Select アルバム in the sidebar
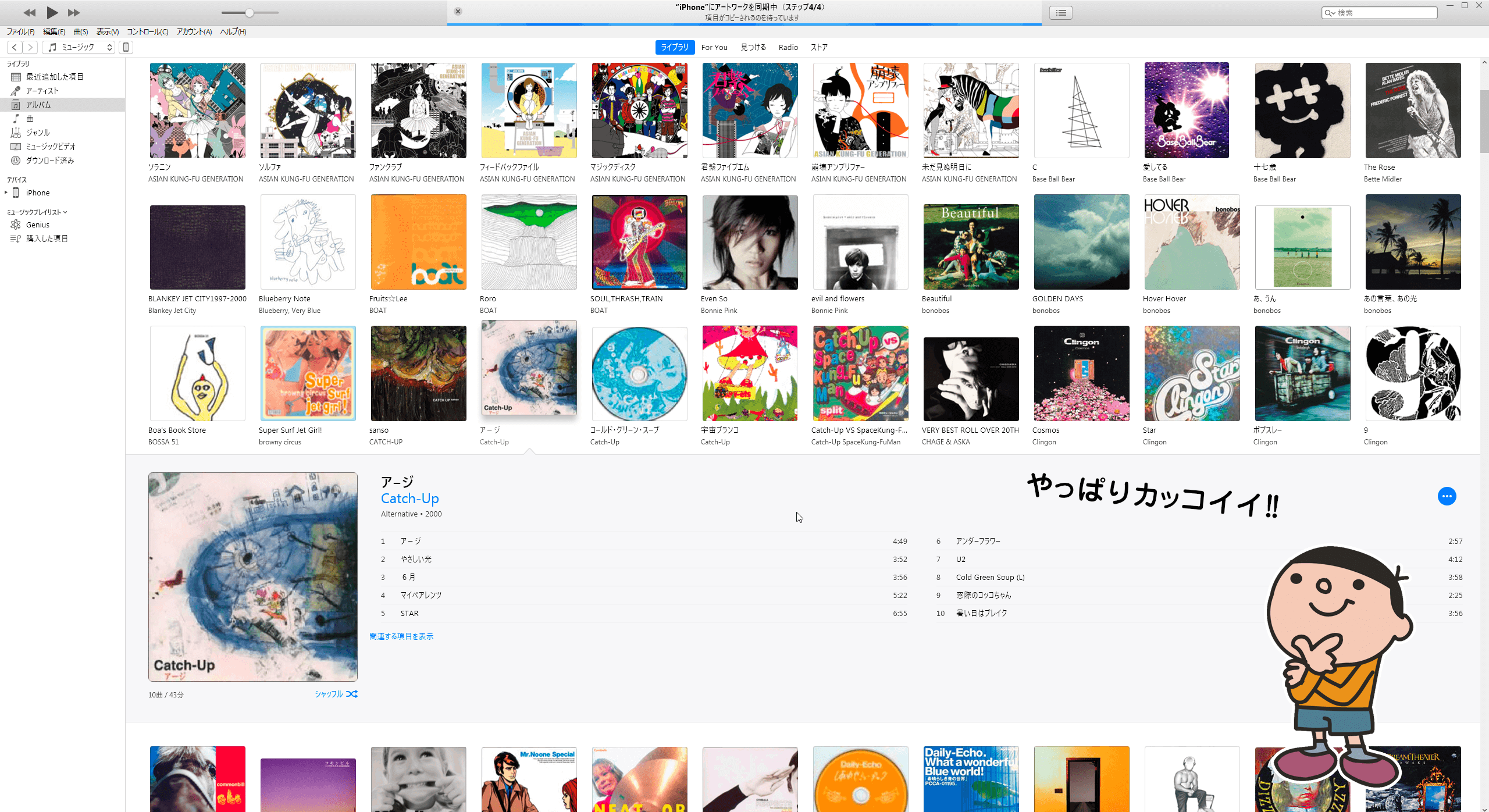The image size is (1489, 812). click(x=62, y=105)
